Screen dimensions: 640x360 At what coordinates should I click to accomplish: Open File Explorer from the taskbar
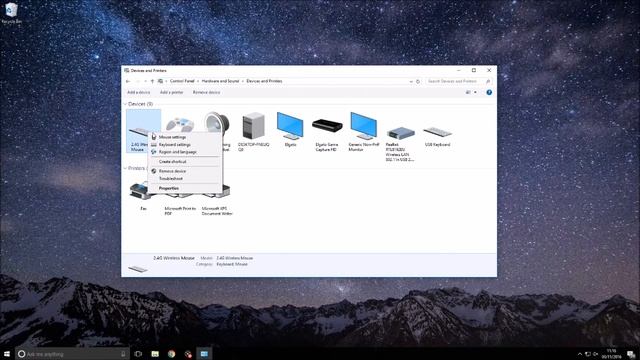[155, 353]
